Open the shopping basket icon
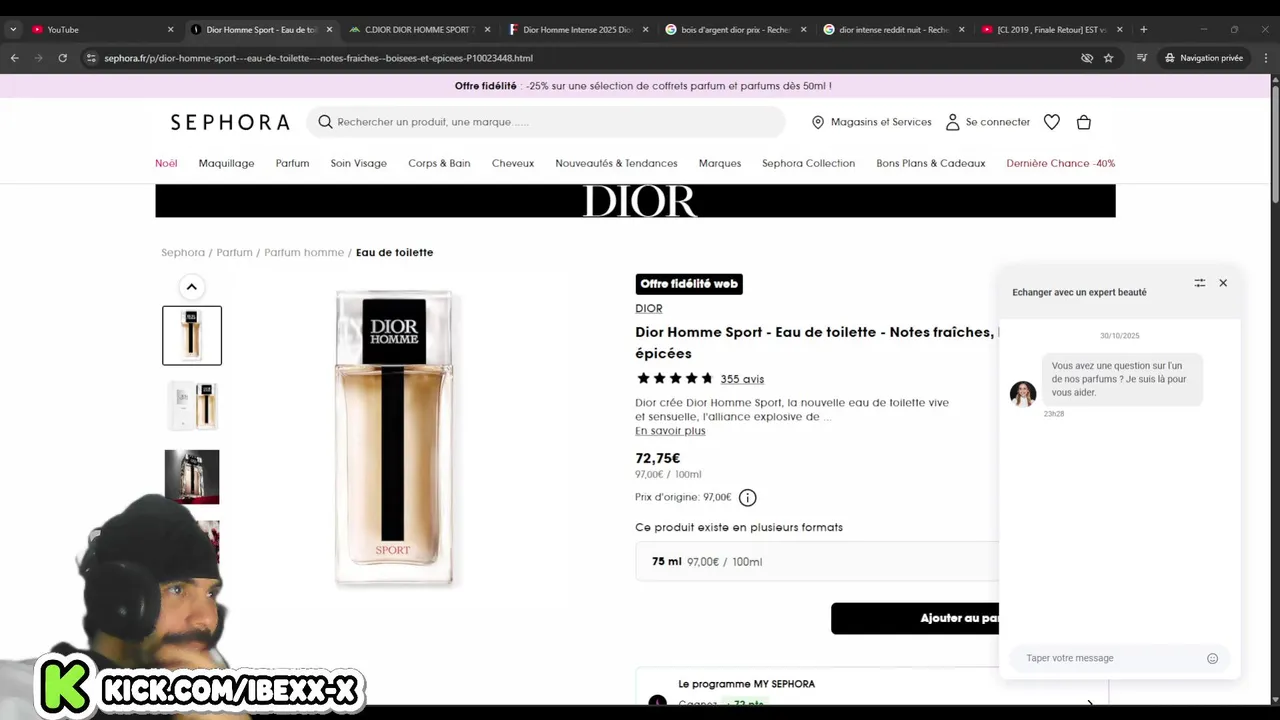This screenshot has width=1280, height=720. [x=1083, y=122]
